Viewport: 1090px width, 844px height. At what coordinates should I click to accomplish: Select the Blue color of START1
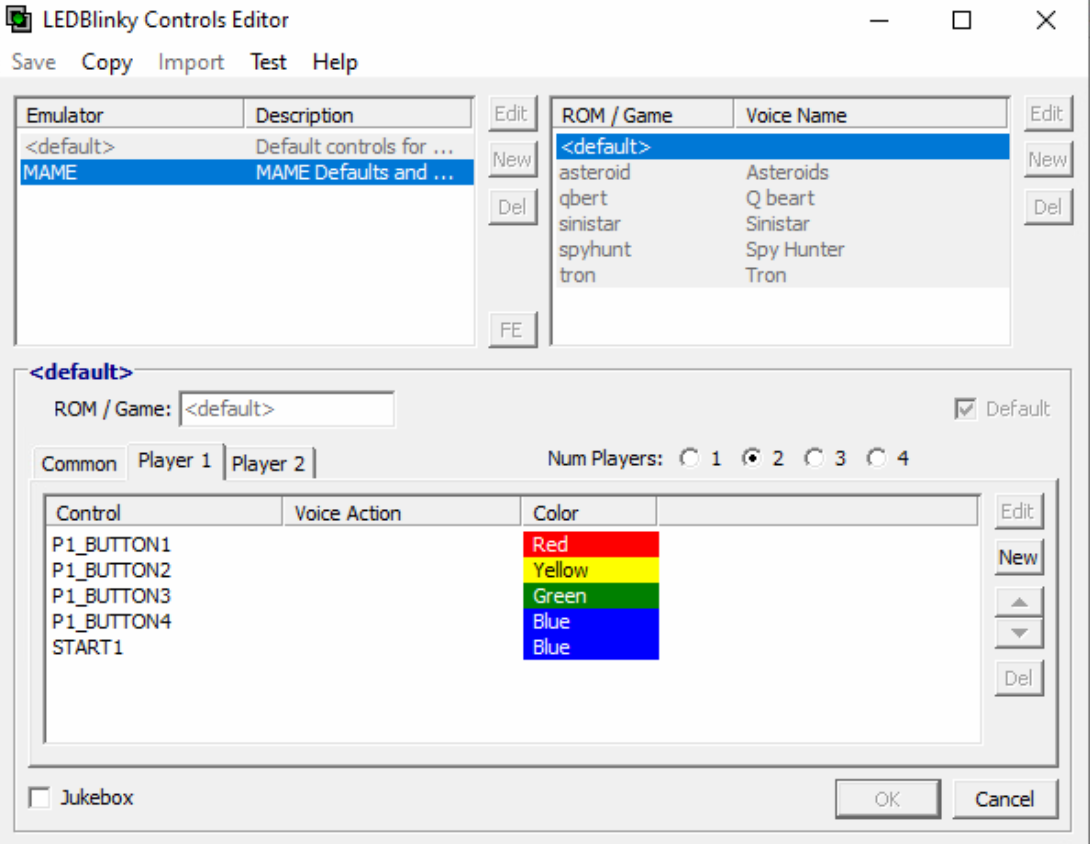coord(591,647)
